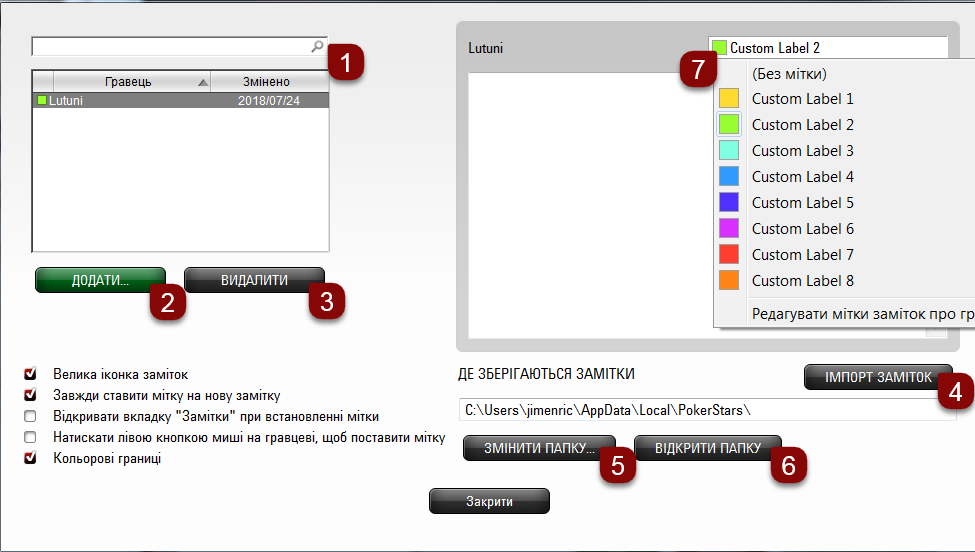This screenshot has width=975, height=552.
Task: Toggle Завжди ставити мітку на нову замітку
Action: [30, 395]
